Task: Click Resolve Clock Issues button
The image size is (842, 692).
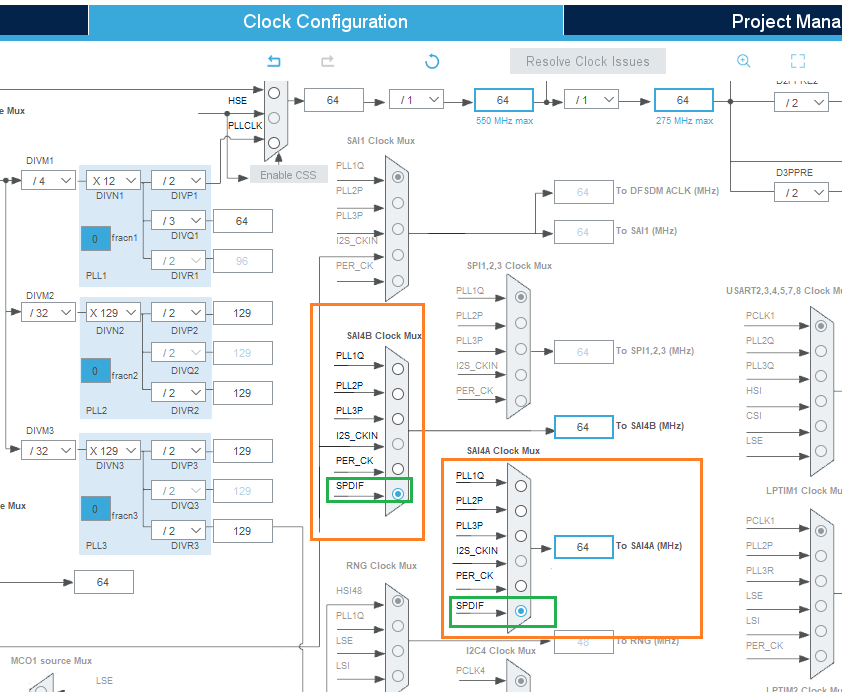Action: pyautogui.click(x=588, y=61)
